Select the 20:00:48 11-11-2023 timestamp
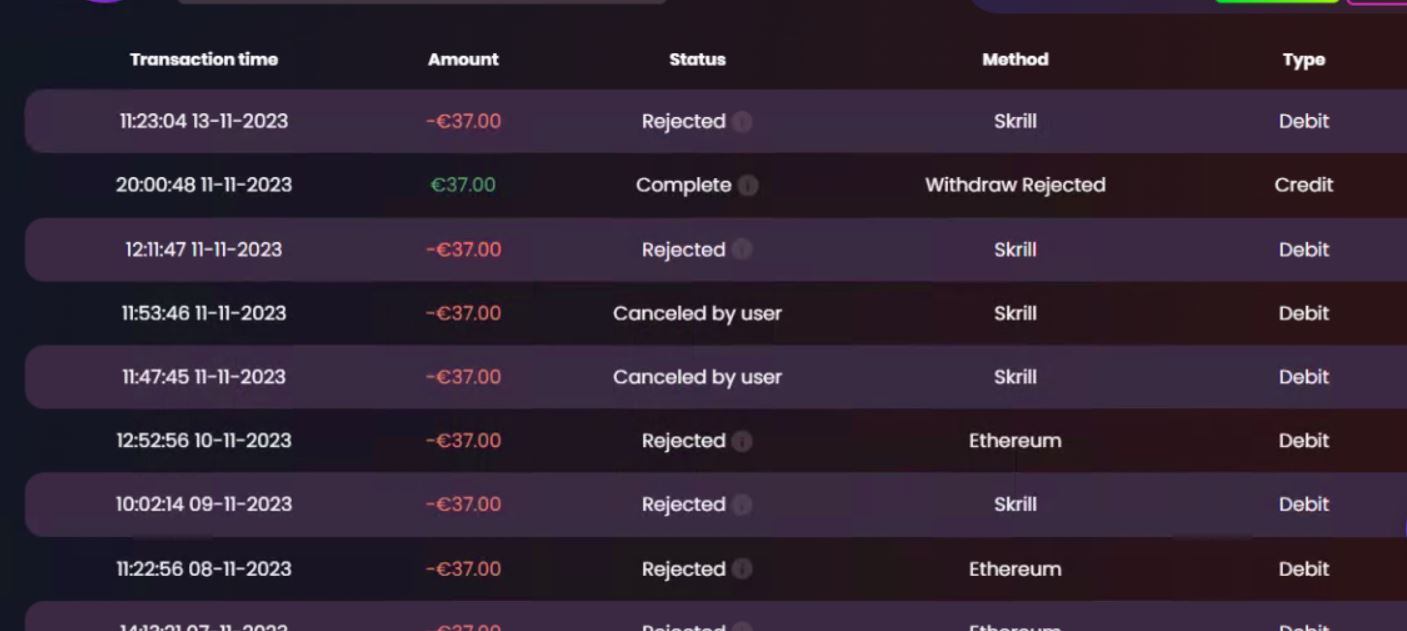Screen dimensions: 1407x631 click(x=204, y=185)
